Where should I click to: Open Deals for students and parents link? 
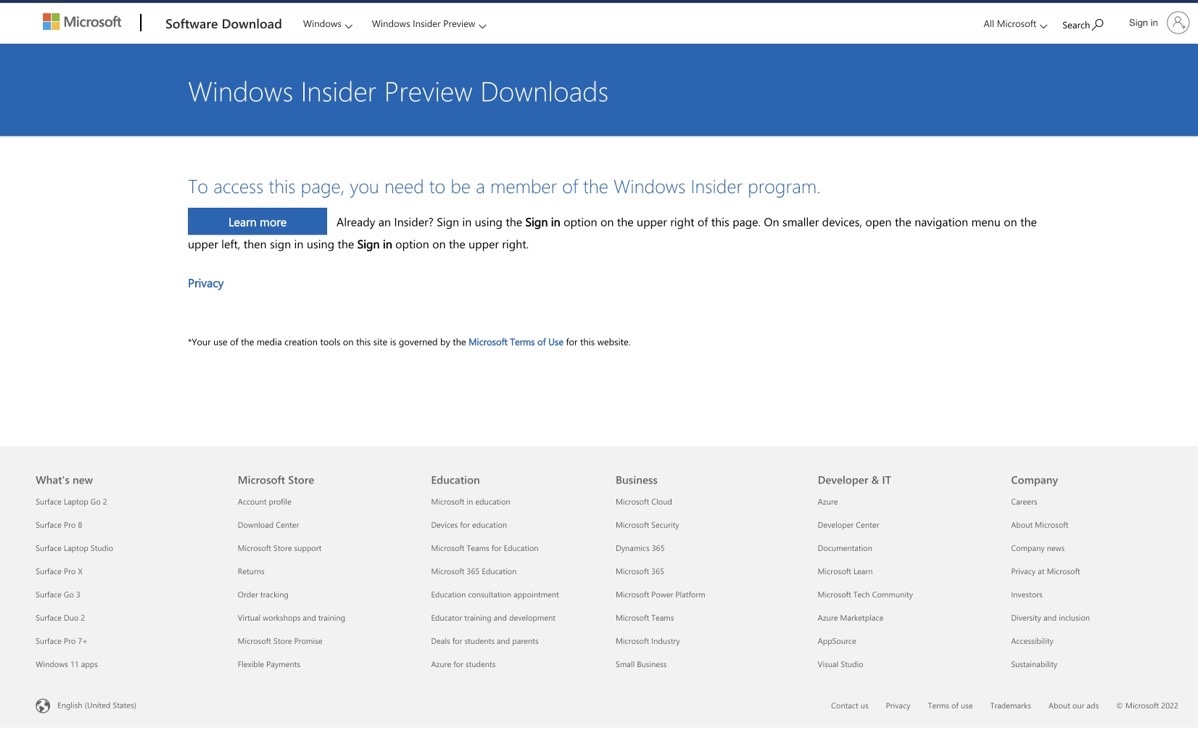484,641
